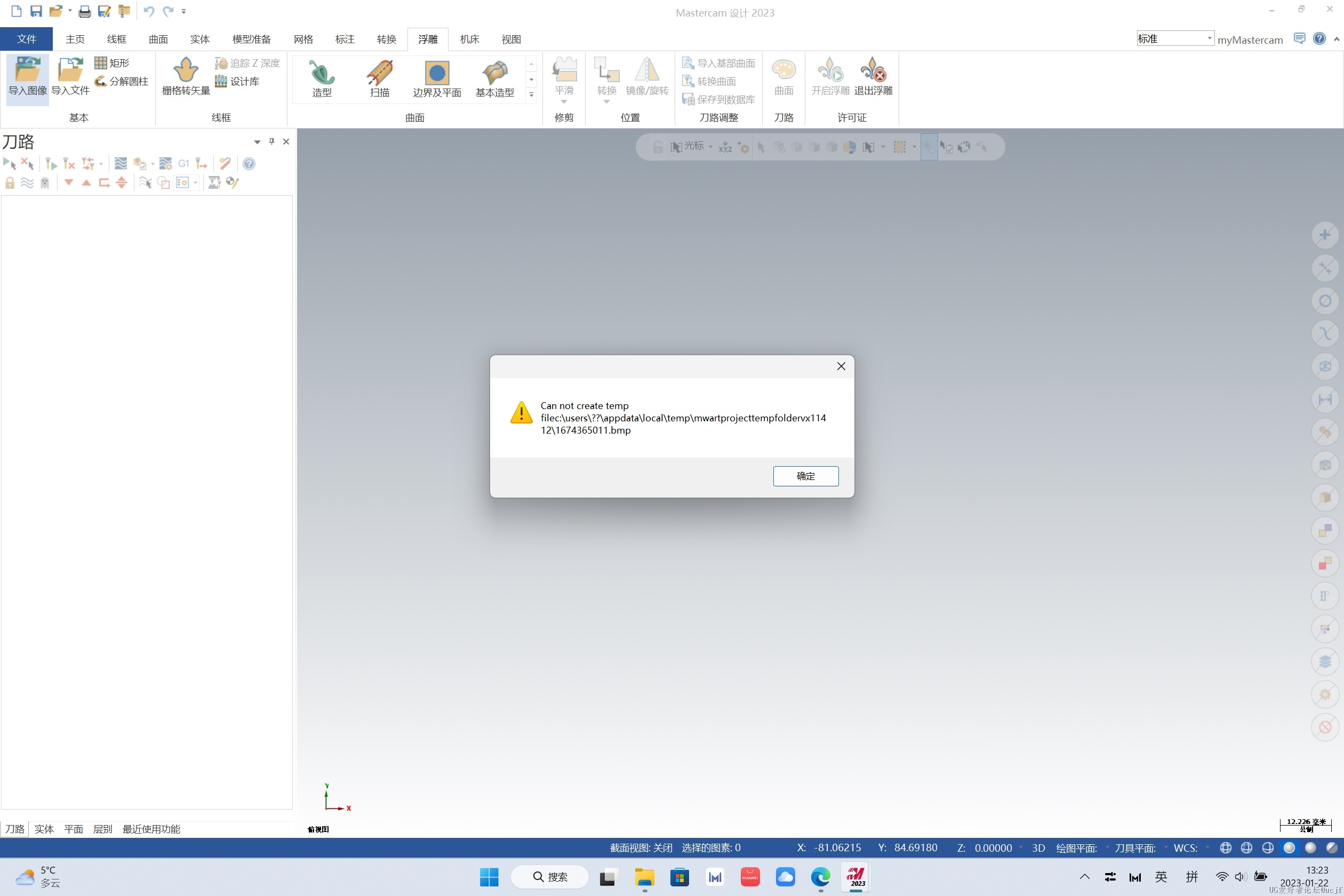Viewport: 1344px width, 896px height.
Task: Click 确定 in the error dialog
Action: pyautogui.click(x=806, y=476)
